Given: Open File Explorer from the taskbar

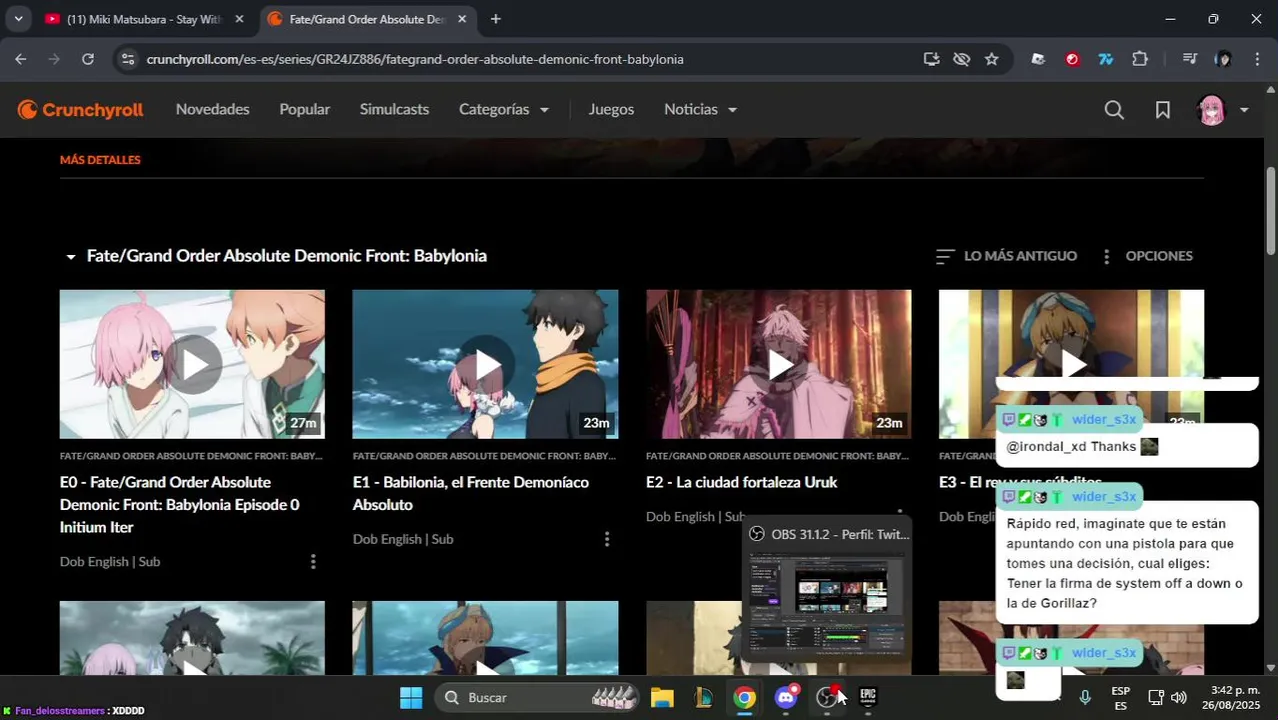Looking at the screenshot, I should click(662, 697).
